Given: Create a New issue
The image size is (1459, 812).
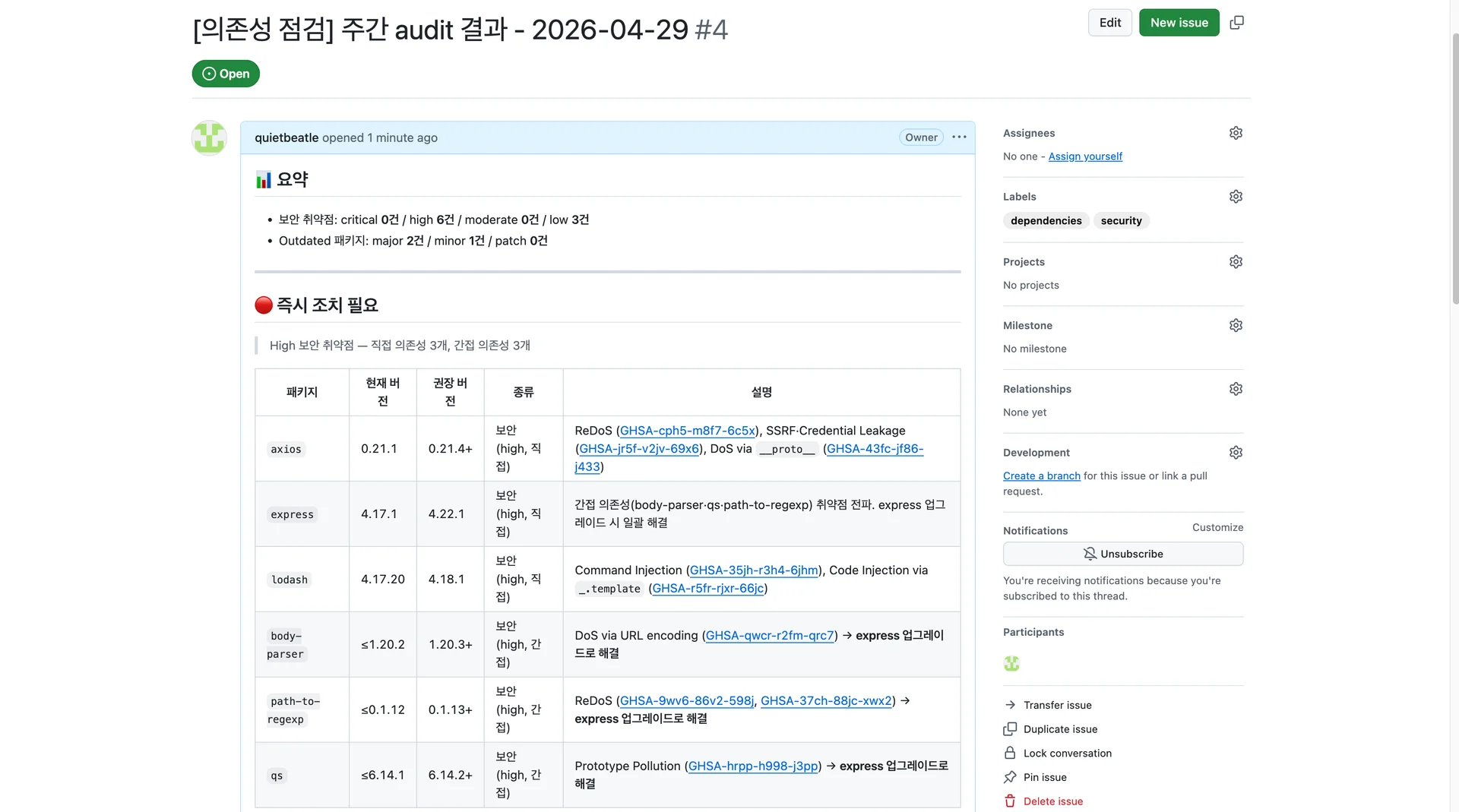Looking at the screenshot, I should 1179,23.
